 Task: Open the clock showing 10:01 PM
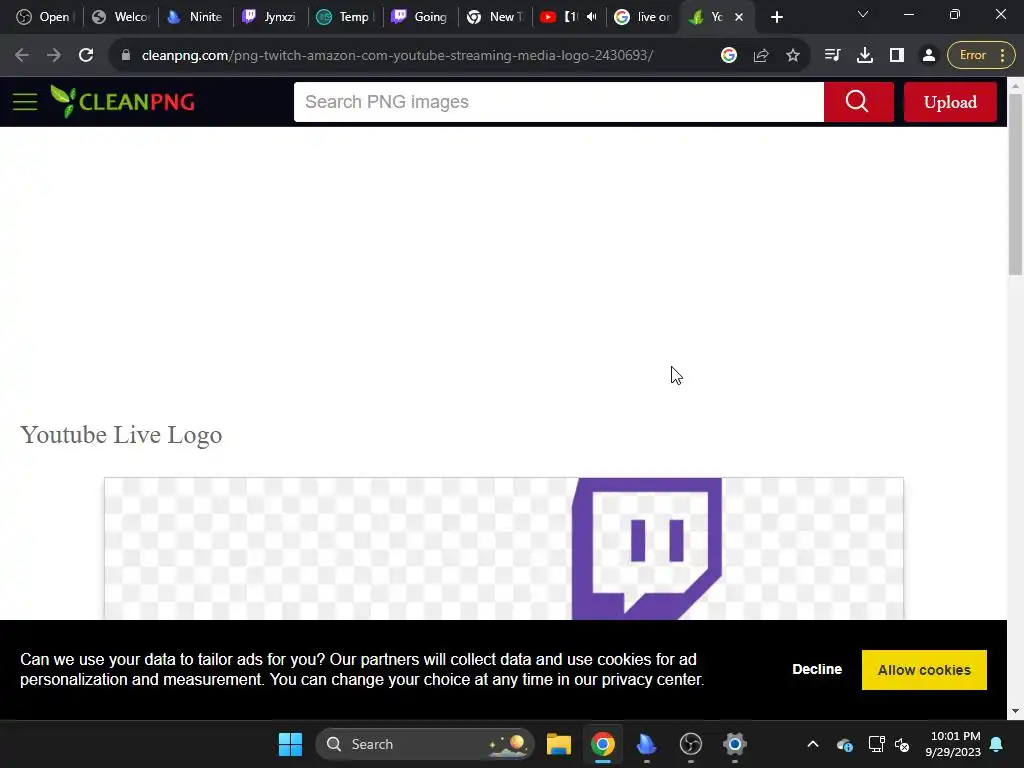(x=953, y=744)
